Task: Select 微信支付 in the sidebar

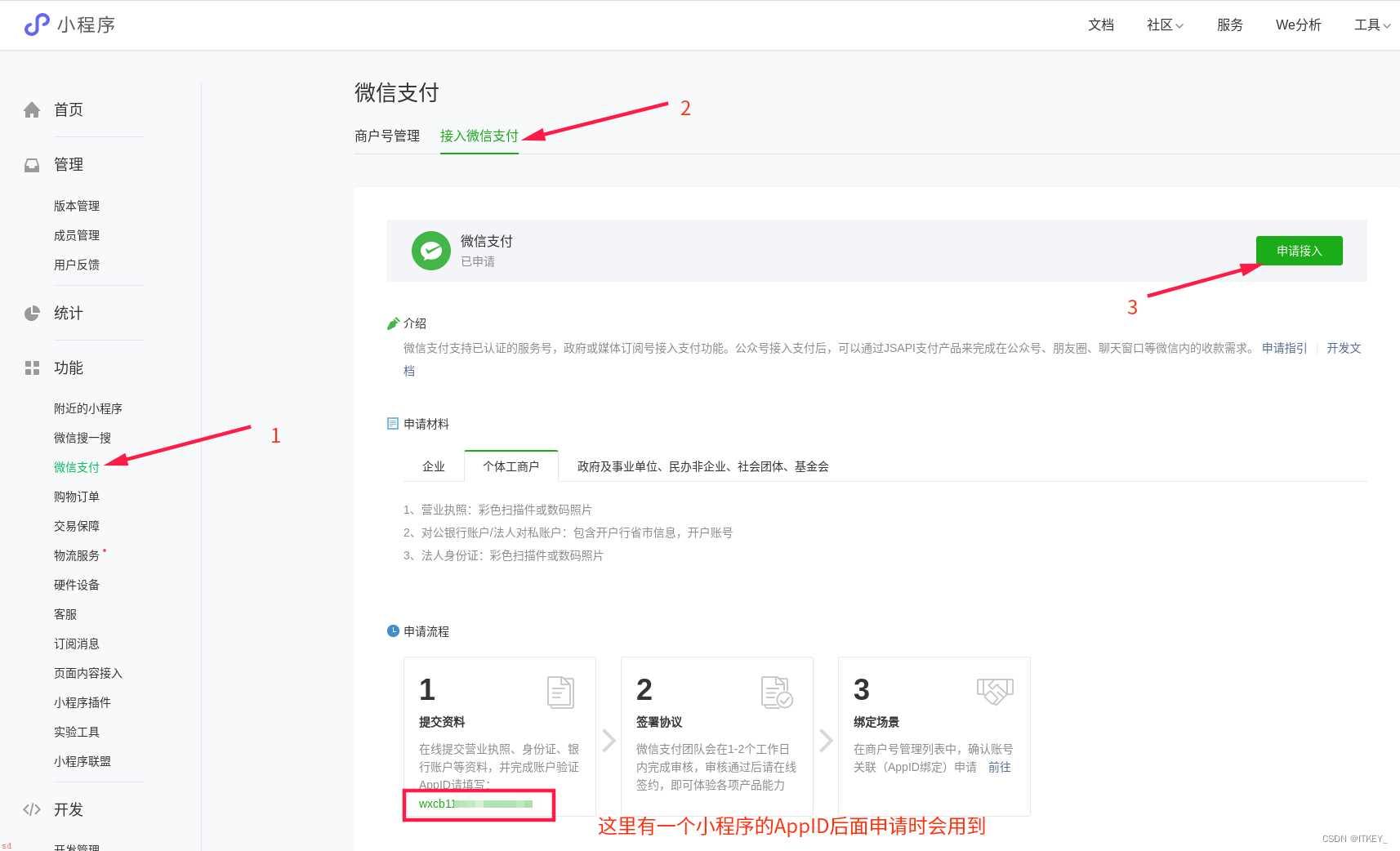Action: tap(77, 467)
